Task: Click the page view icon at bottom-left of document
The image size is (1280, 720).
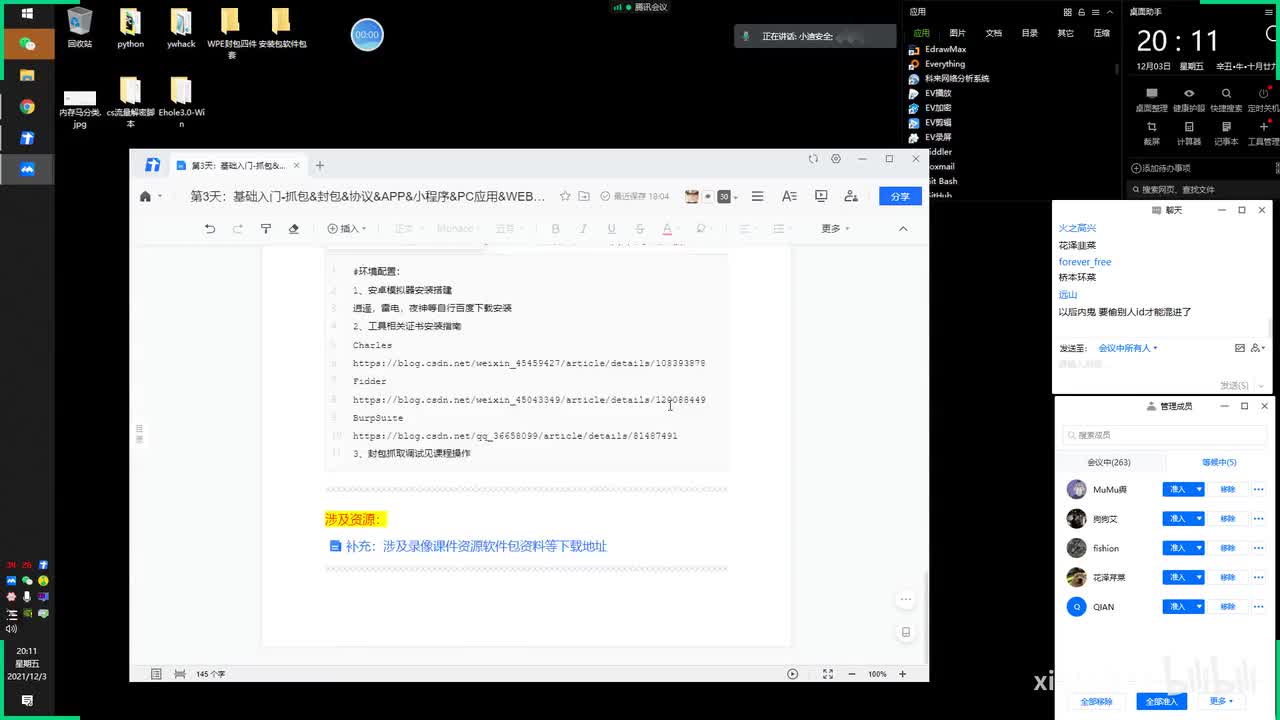Action: (x=156, y=674)
